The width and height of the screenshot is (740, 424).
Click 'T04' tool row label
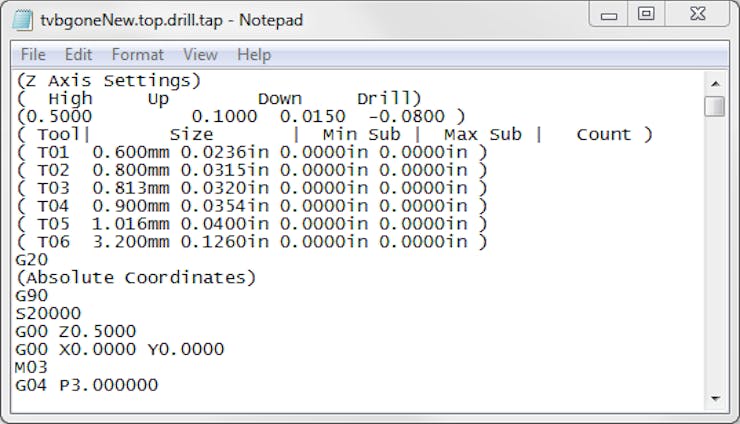[53, 206]
